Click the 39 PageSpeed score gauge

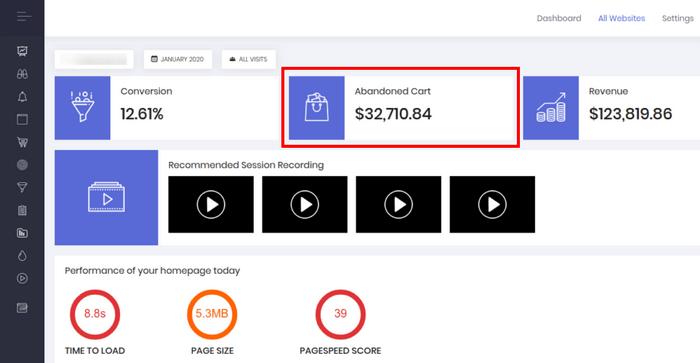(340, 314)
